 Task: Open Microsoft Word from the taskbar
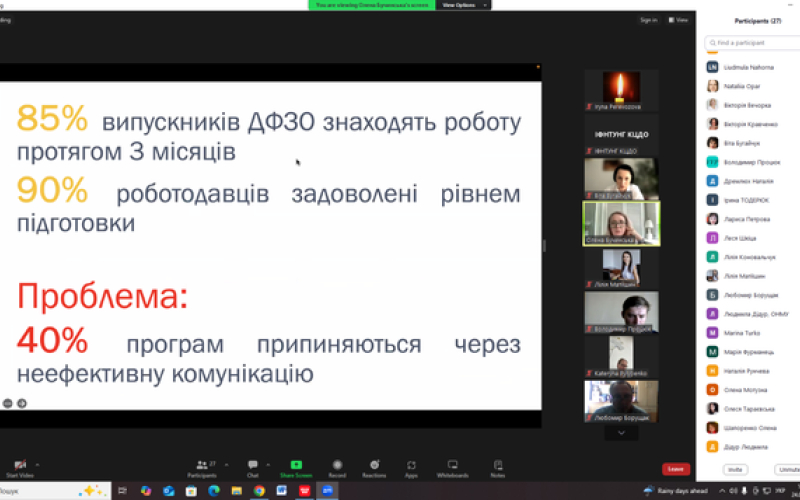[x=282, y=491]
